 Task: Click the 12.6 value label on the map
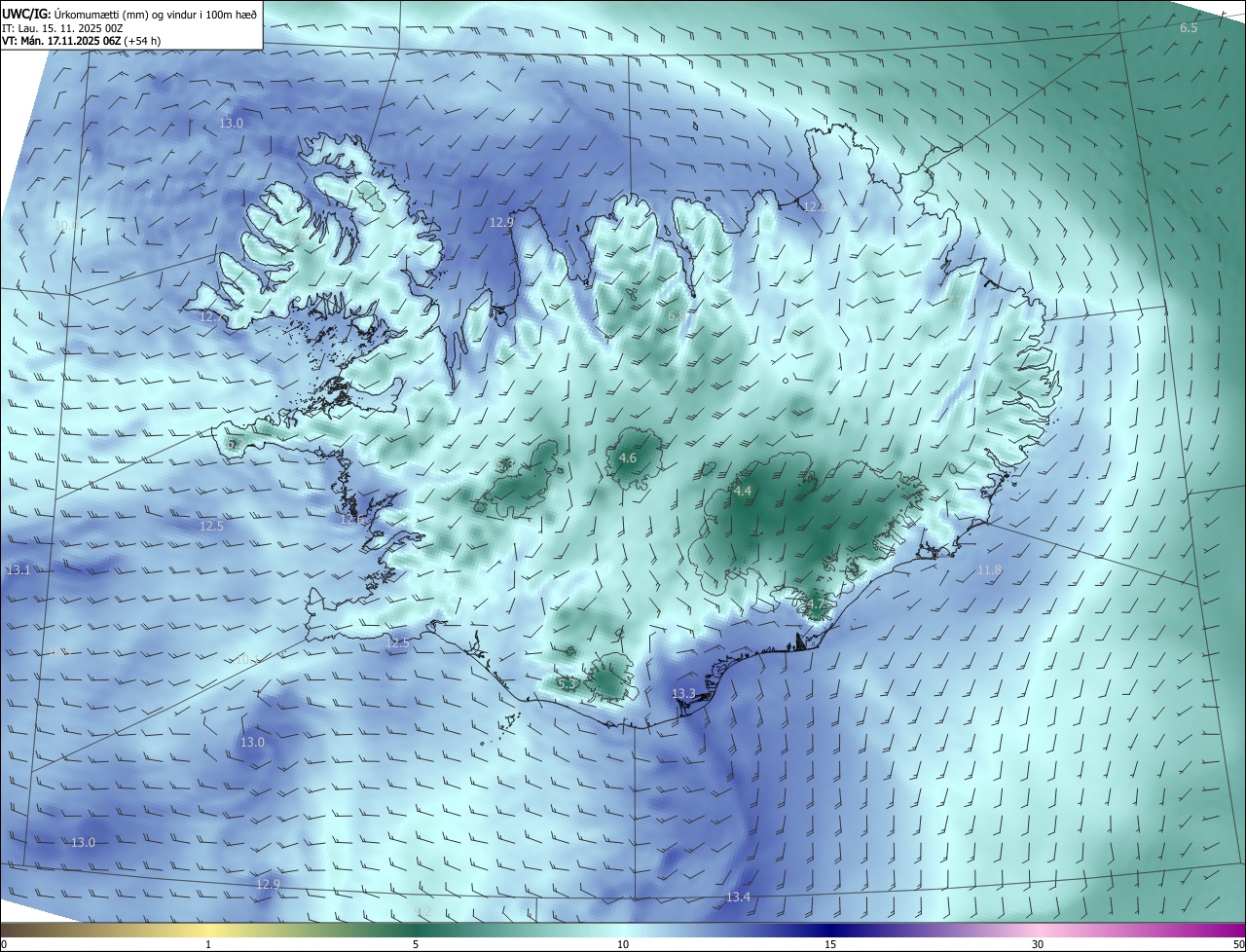coord(351,520)
